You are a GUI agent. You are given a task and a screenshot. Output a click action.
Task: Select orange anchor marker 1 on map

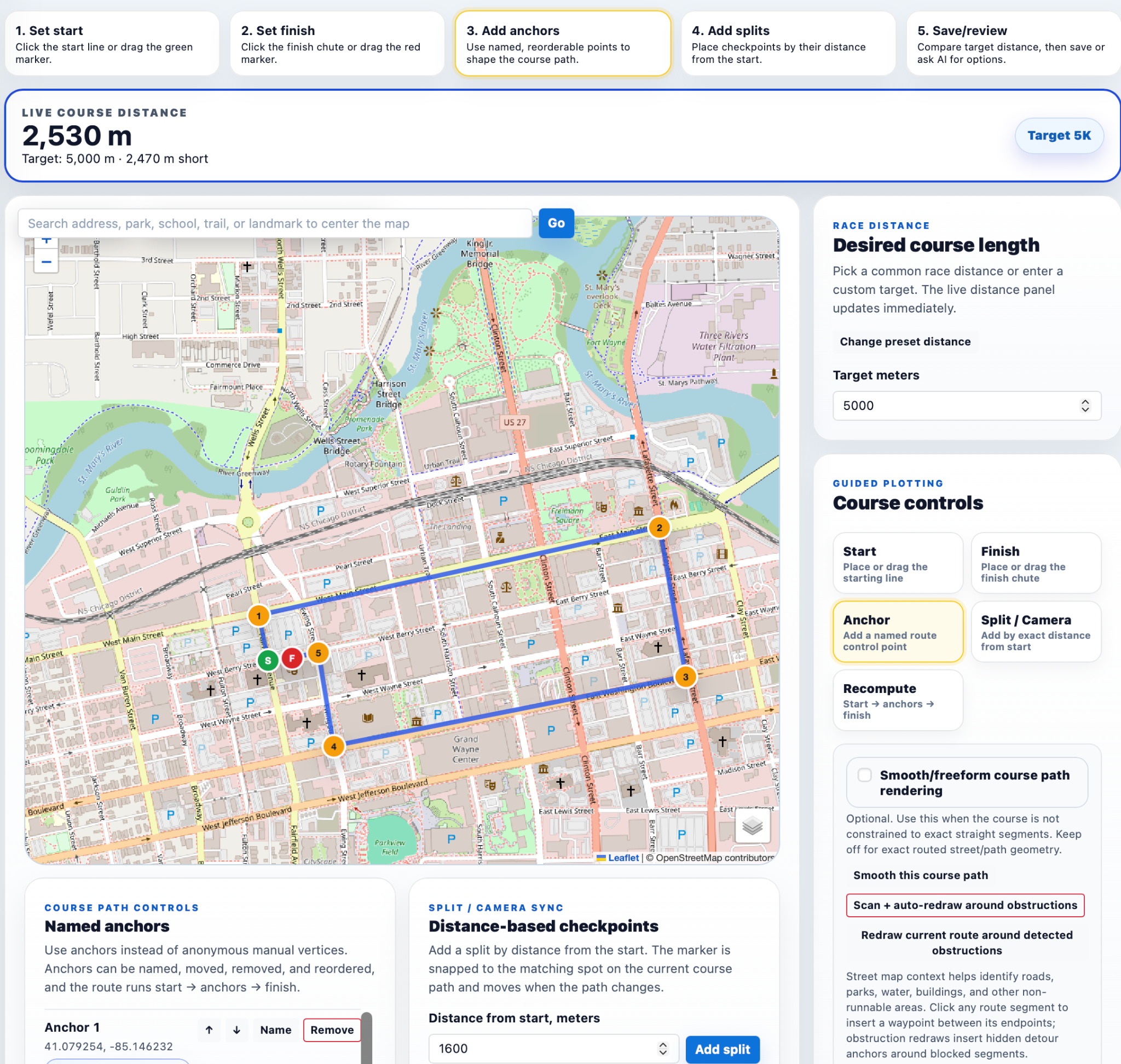(259, 615)
